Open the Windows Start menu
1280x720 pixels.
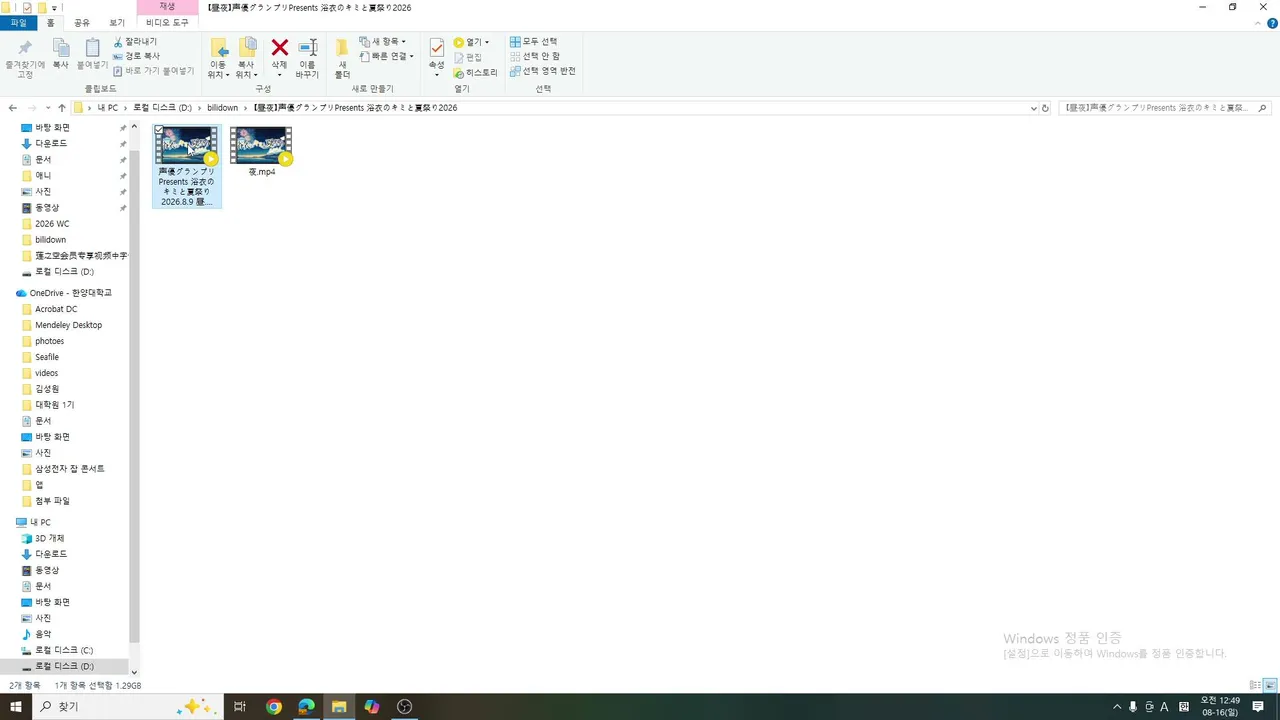(16, 707)
